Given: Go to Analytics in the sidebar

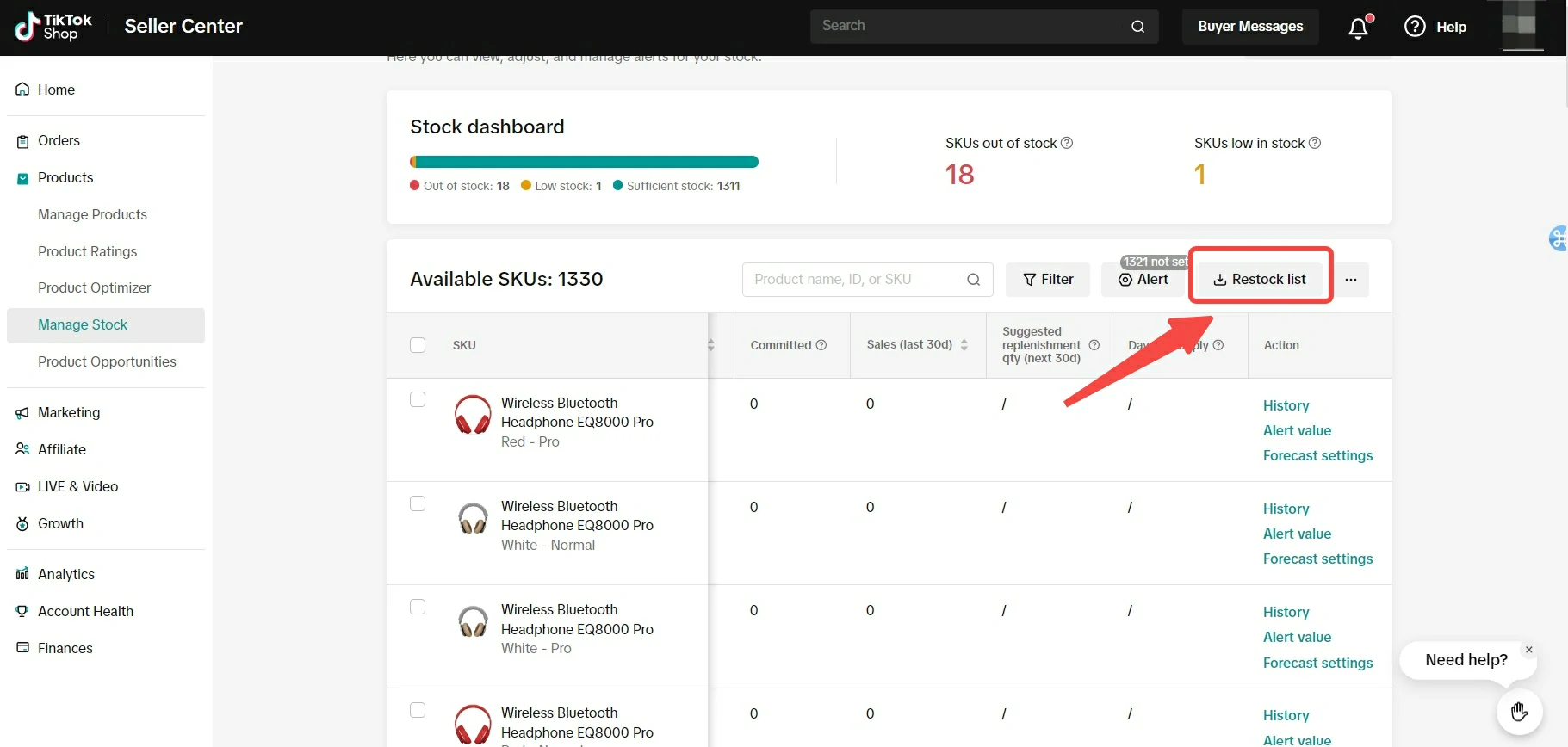Looking at the screenshot, I should click(66, 574).
